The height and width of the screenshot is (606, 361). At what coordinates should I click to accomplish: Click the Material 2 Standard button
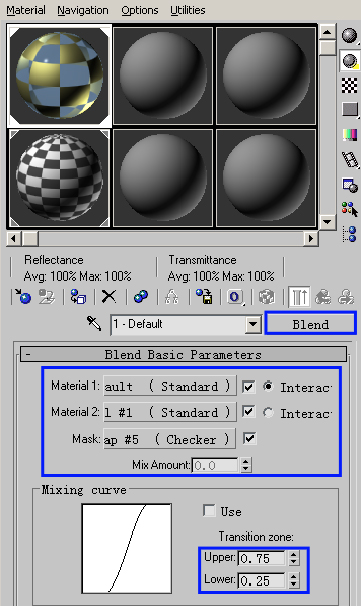169,412
